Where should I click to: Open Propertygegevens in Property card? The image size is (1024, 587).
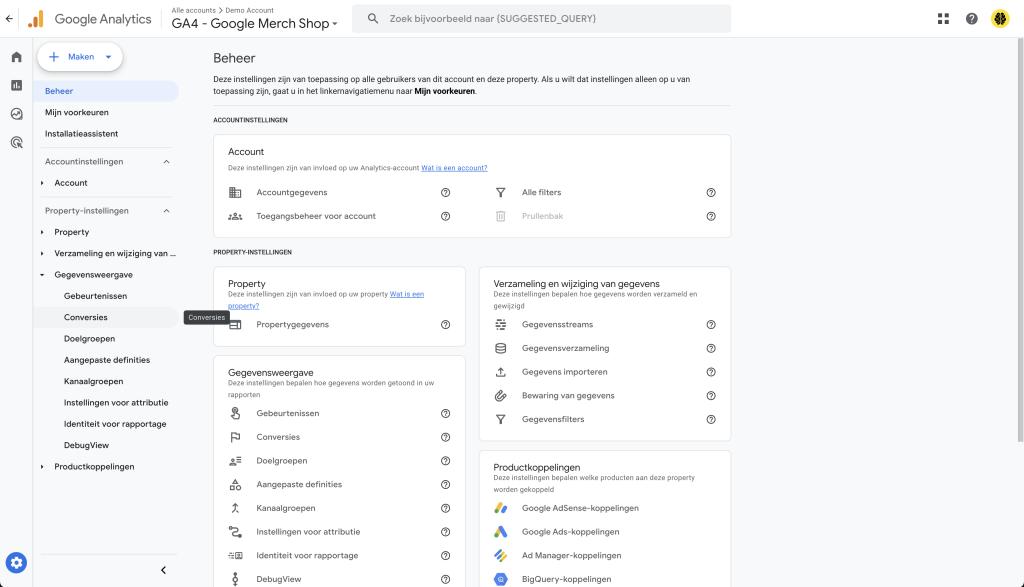coord(293,325)
